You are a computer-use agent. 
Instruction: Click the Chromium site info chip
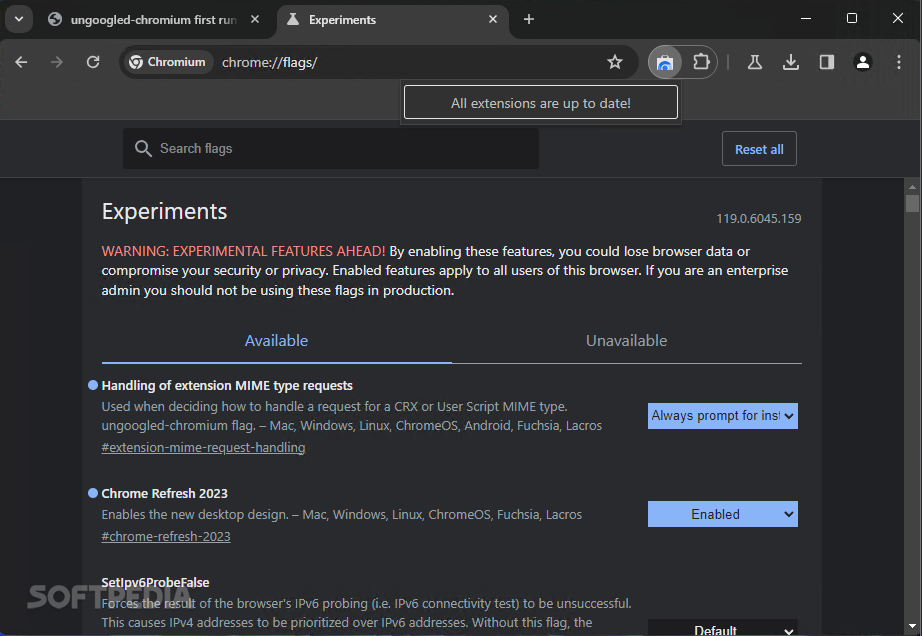[168, 62]
